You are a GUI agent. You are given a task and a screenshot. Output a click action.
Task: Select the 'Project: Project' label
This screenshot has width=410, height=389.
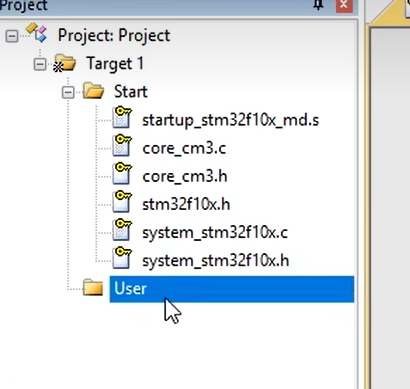114,35
